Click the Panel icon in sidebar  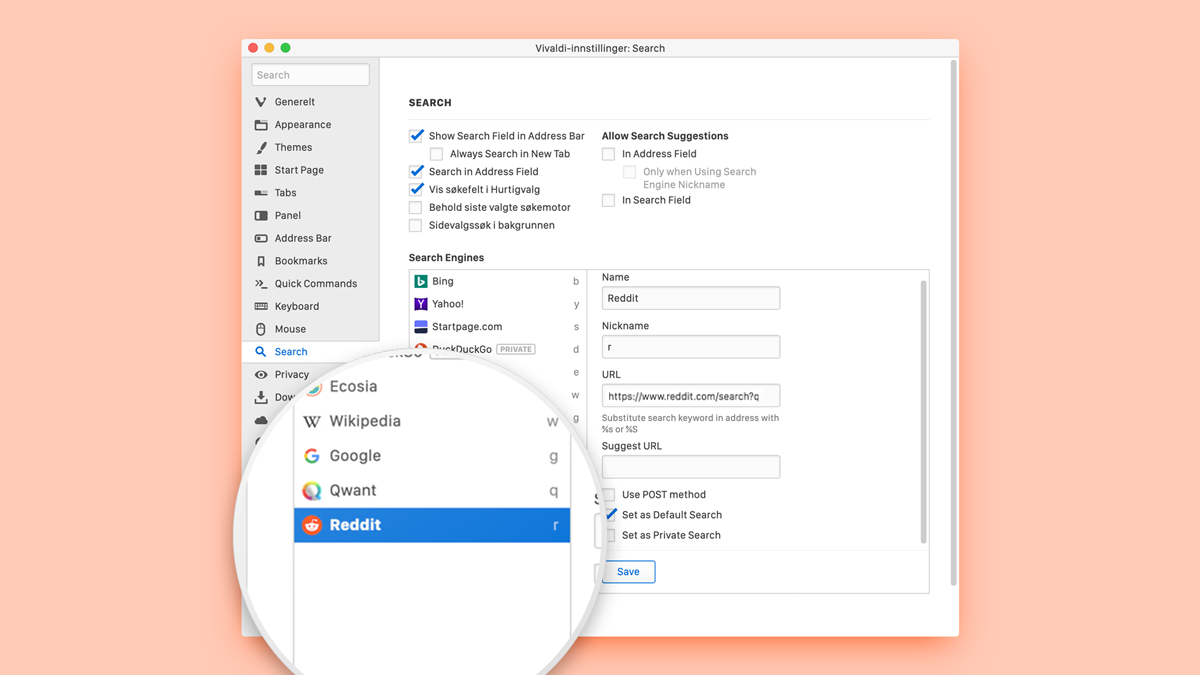pyautogui.click(x=261, y=216)
